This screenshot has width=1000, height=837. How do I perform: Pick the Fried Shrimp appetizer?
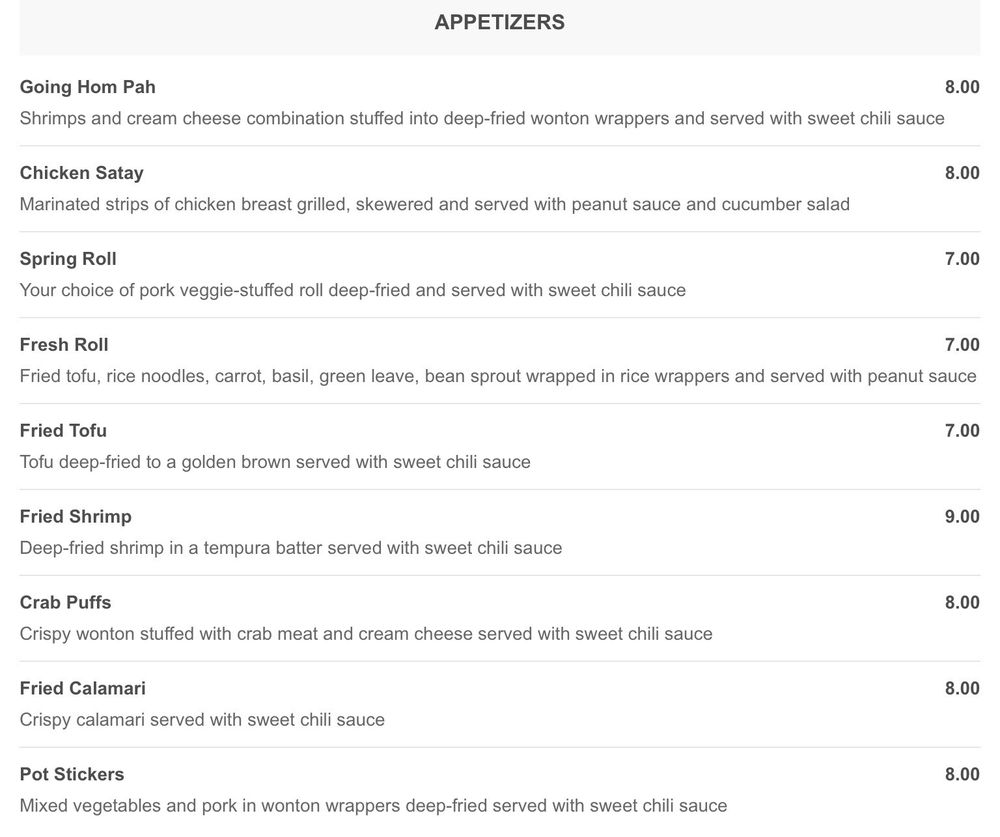[76, 517]
